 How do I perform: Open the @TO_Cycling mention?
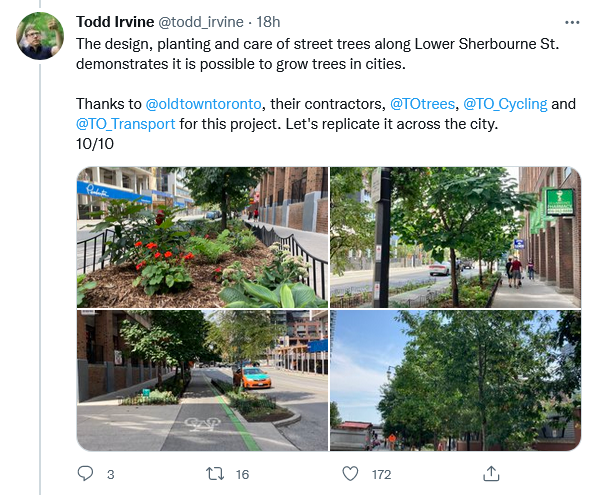505,104
